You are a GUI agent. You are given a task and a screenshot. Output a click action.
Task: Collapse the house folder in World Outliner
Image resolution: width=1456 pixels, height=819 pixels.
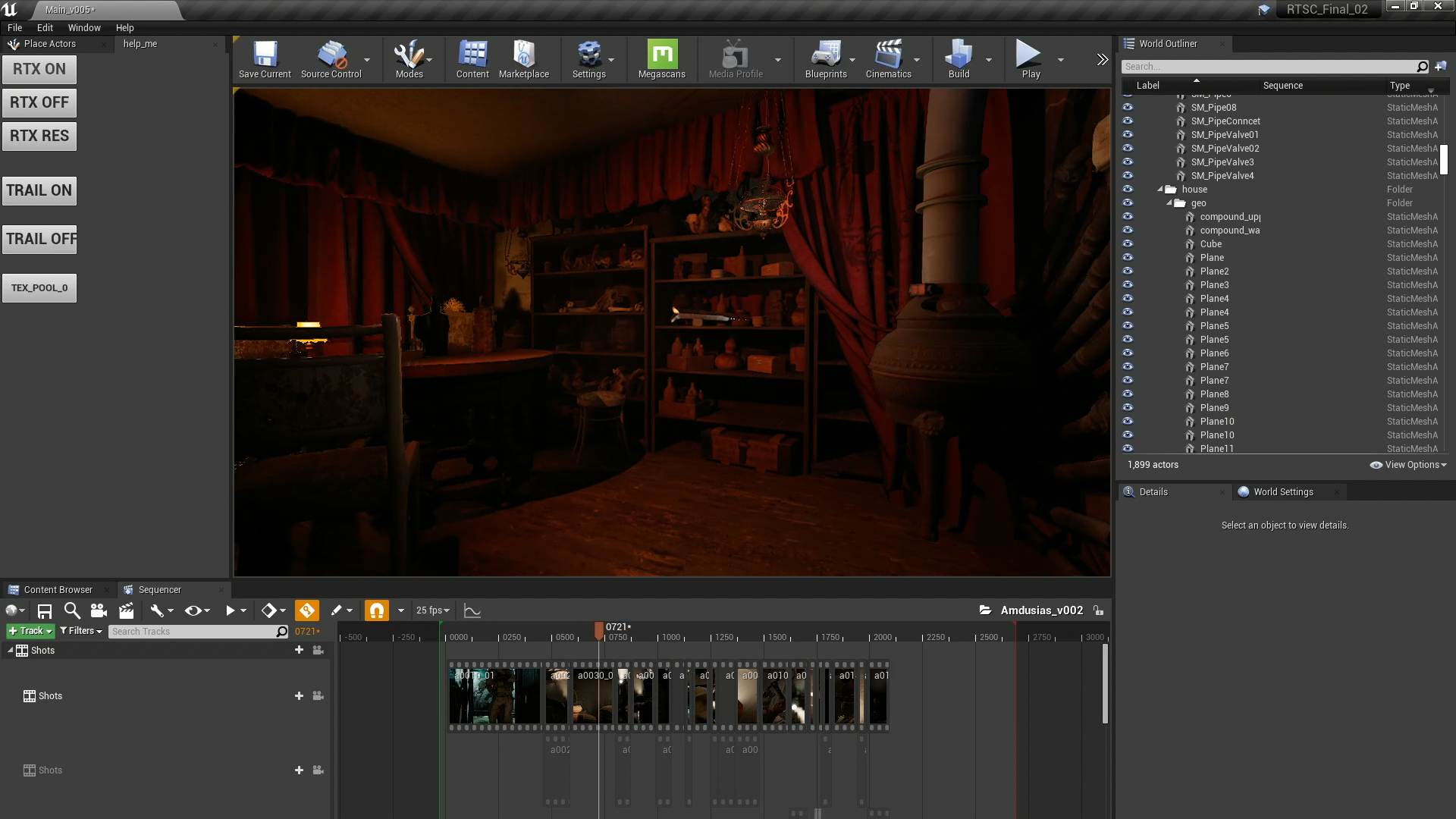[x=1160, y=190]
